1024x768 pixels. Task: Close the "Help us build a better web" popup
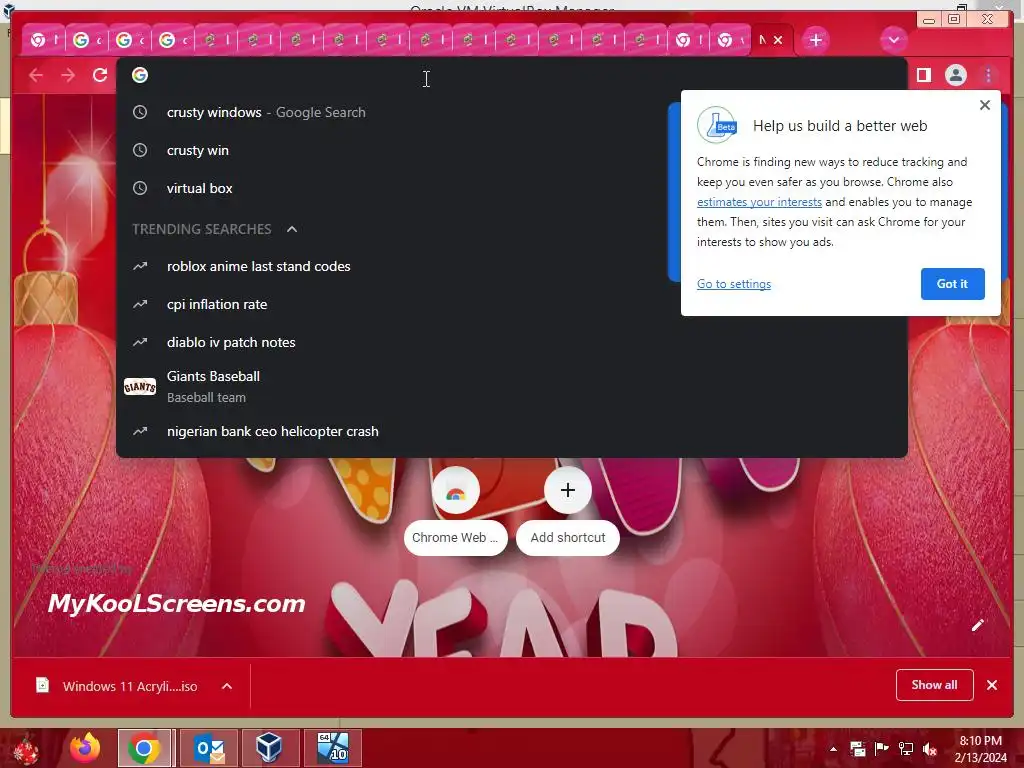tap(985, 105)
